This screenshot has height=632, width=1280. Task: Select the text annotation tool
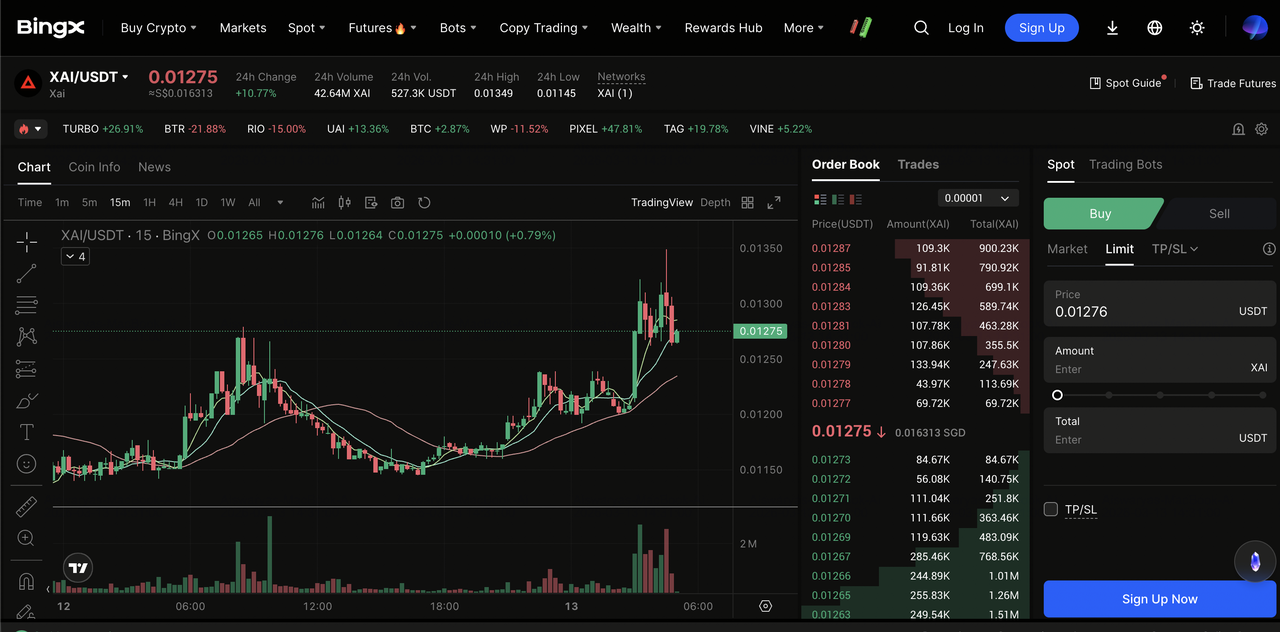[x=27, y=432]
